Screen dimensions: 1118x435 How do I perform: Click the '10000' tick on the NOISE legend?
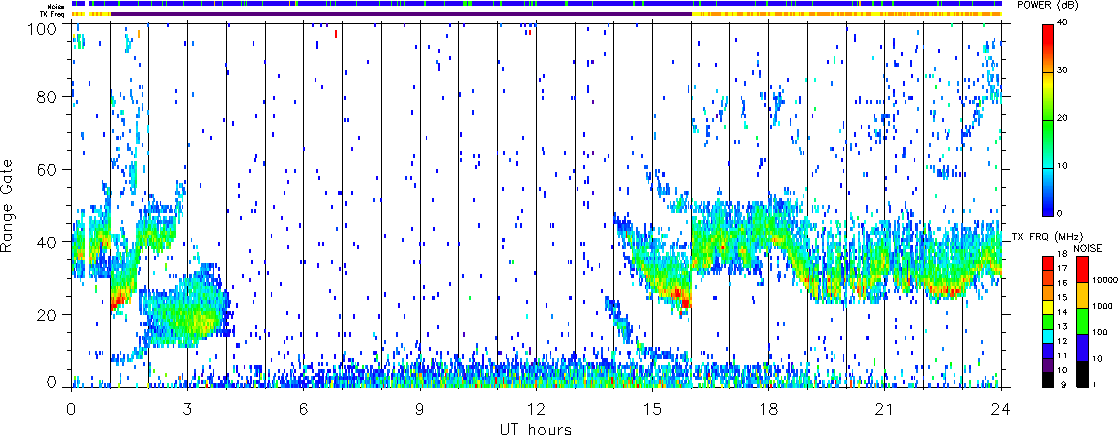click(1103, 282)
